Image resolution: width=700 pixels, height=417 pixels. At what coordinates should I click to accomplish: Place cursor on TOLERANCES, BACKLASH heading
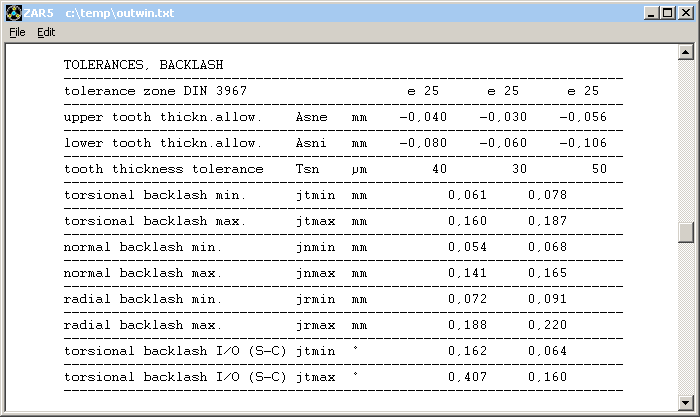(144, 65)
